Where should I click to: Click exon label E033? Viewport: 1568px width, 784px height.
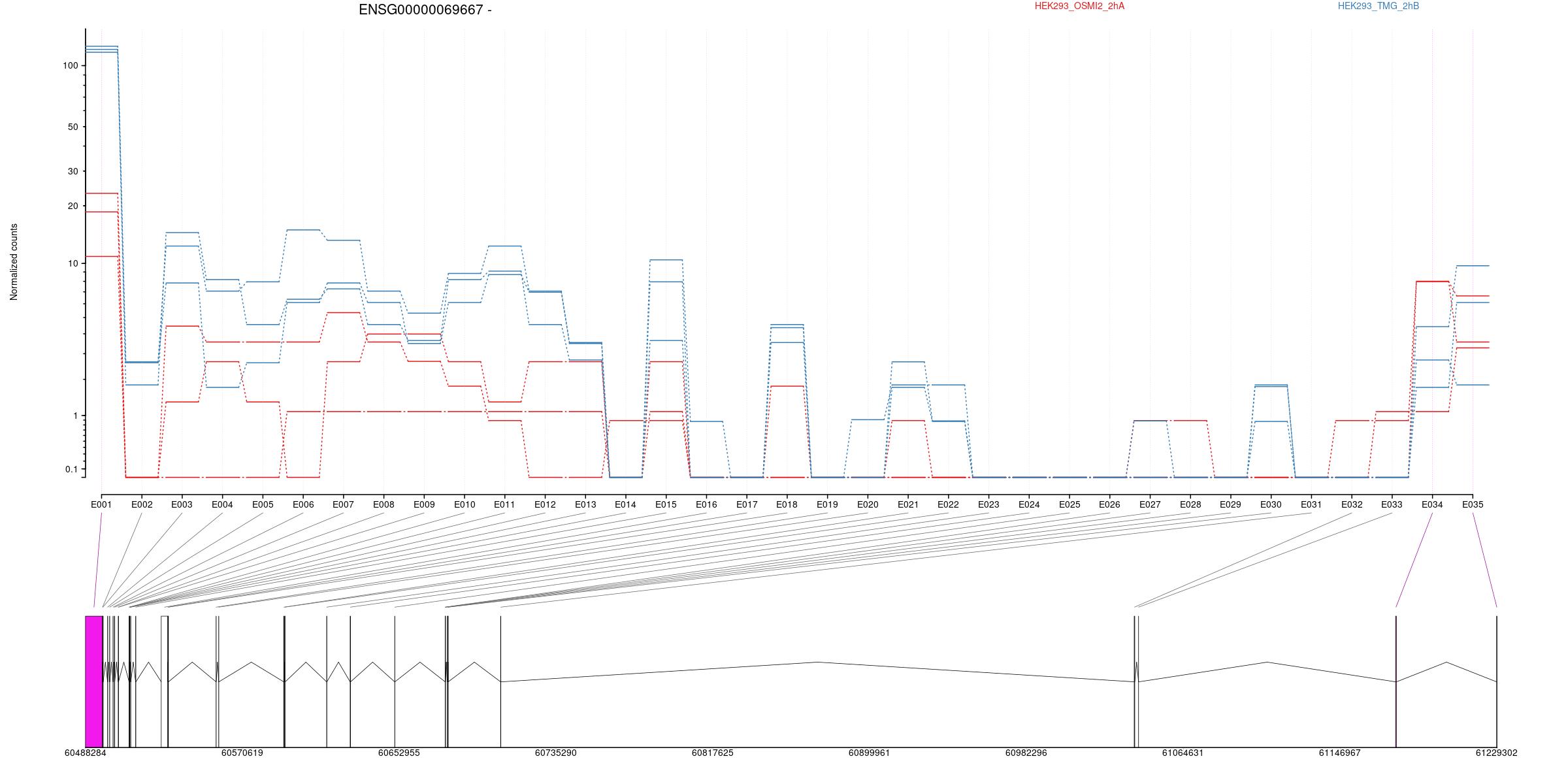1392,504
